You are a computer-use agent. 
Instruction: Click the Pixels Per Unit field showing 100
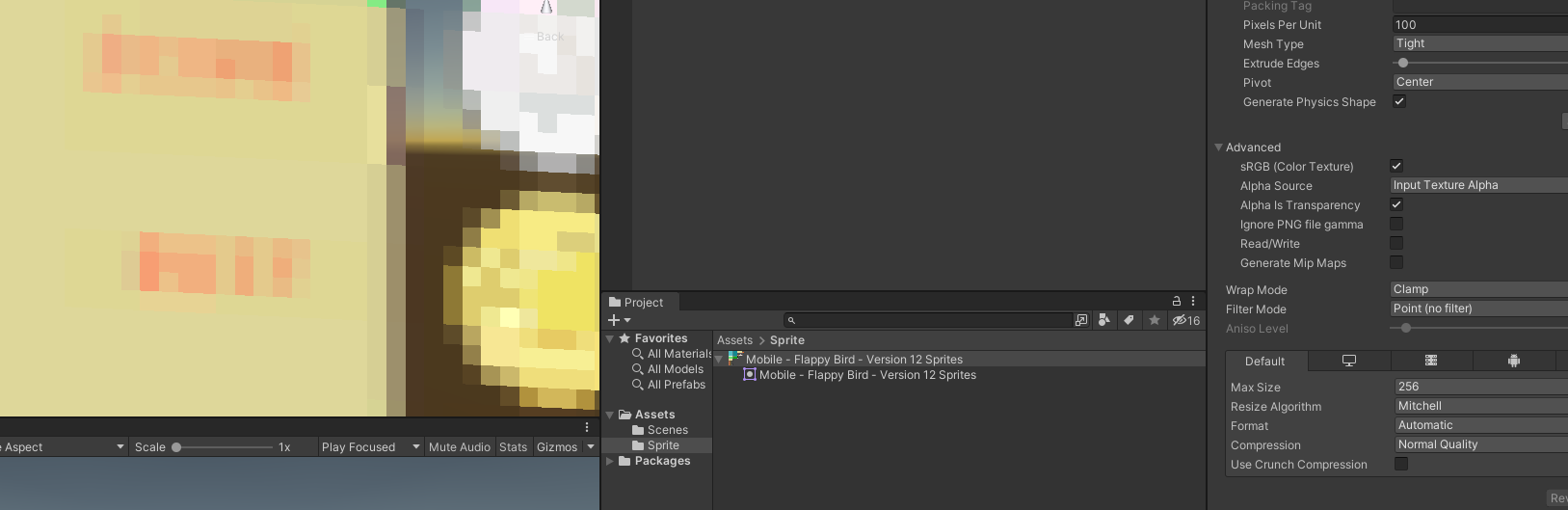[1480, 24]
